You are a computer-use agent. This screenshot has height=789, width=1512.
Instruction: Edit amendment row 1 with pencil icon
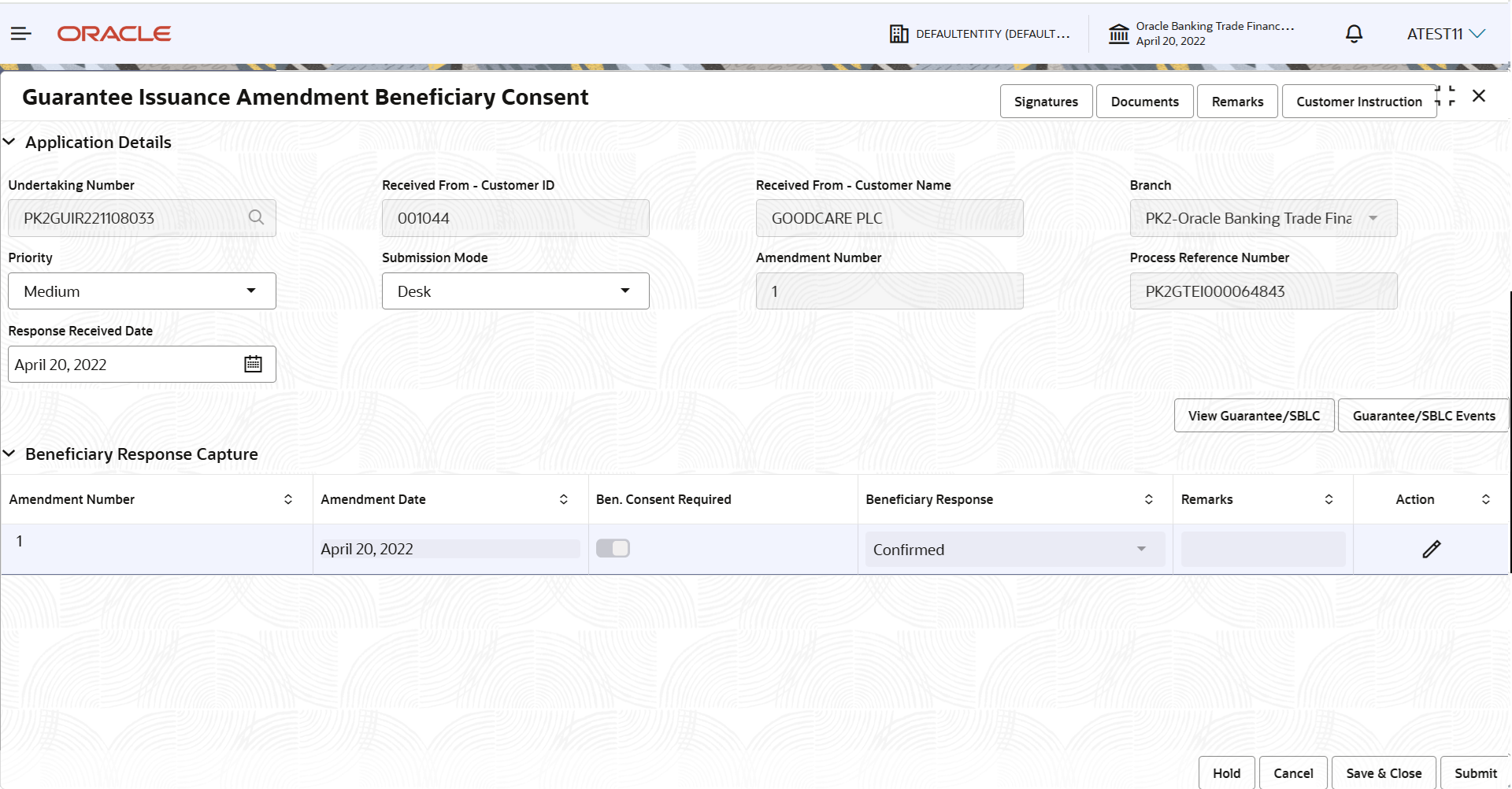click(1431, 549)
